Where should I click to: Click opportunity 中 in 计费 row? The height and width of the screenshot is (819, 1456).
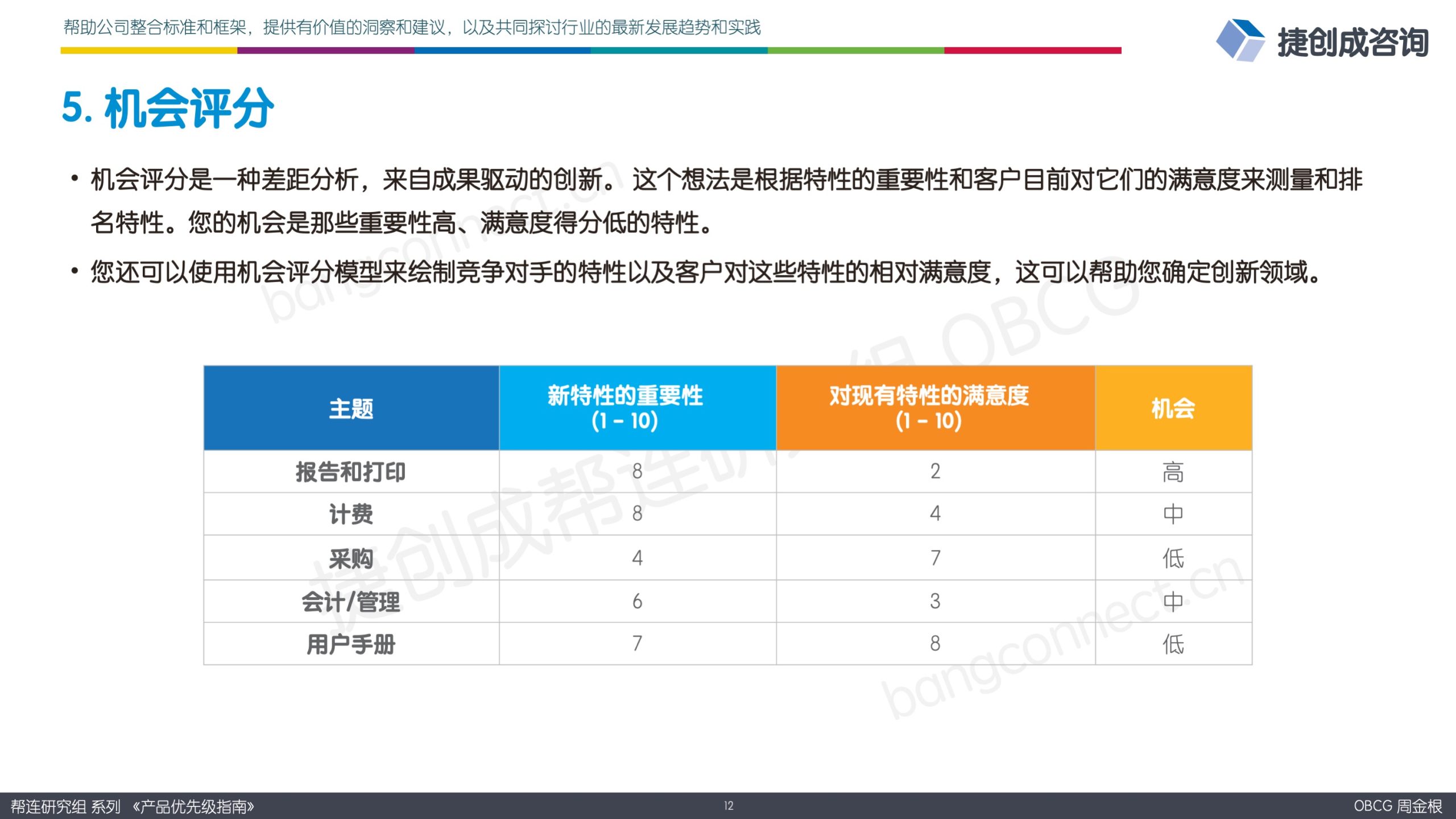pyautogui.click(x=1173, y=514)
